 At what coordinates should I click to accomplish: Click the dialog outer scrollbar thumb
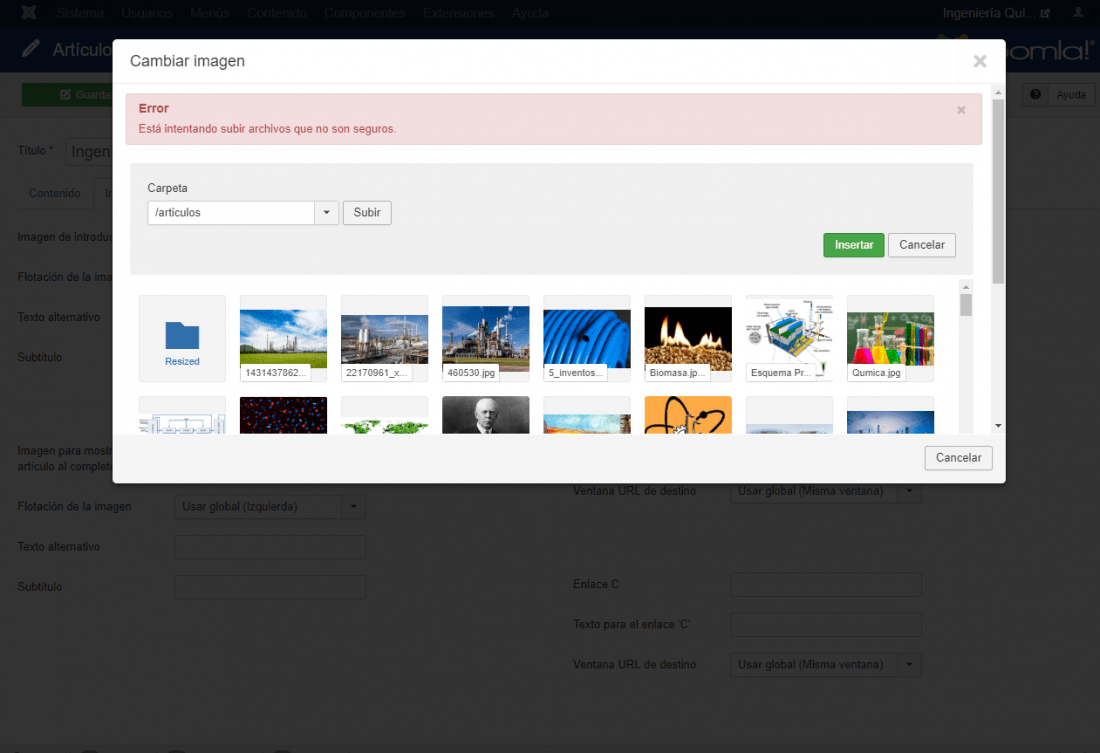[x=998, y=191]
